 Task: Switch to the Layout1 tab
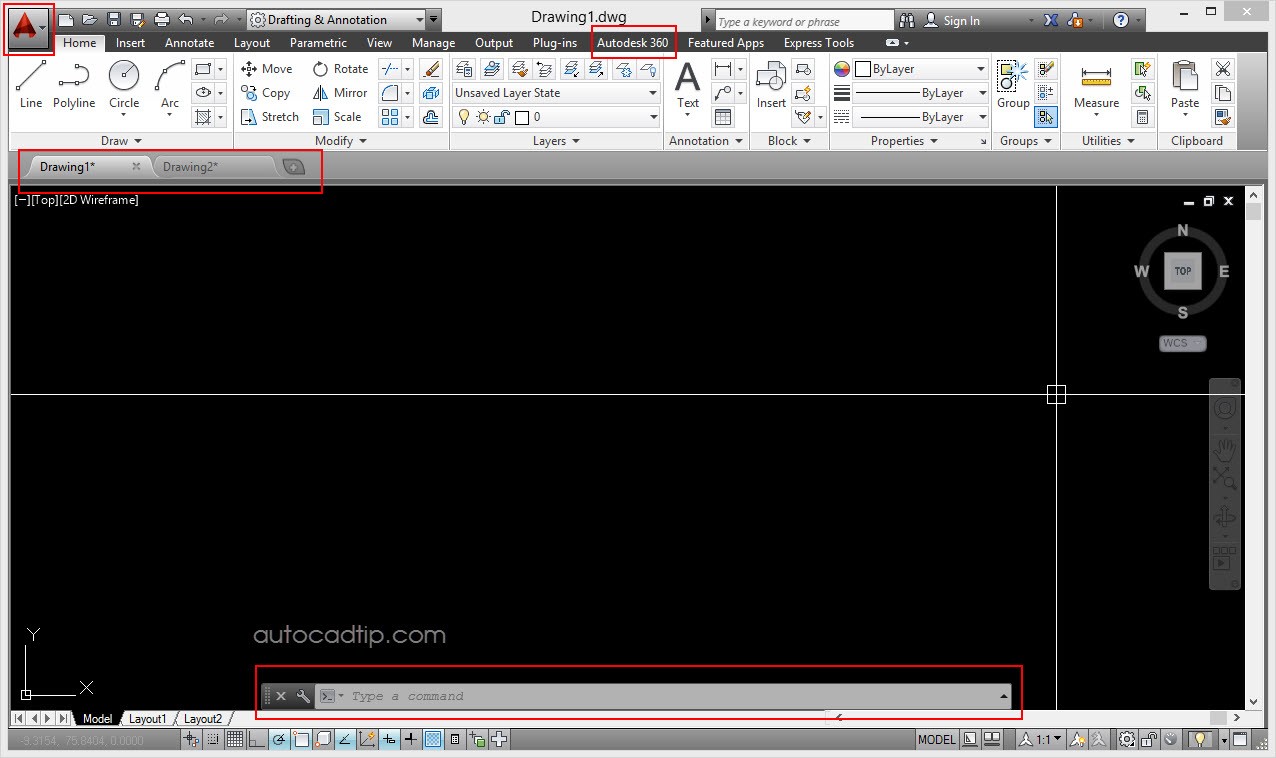coord(148,719)
